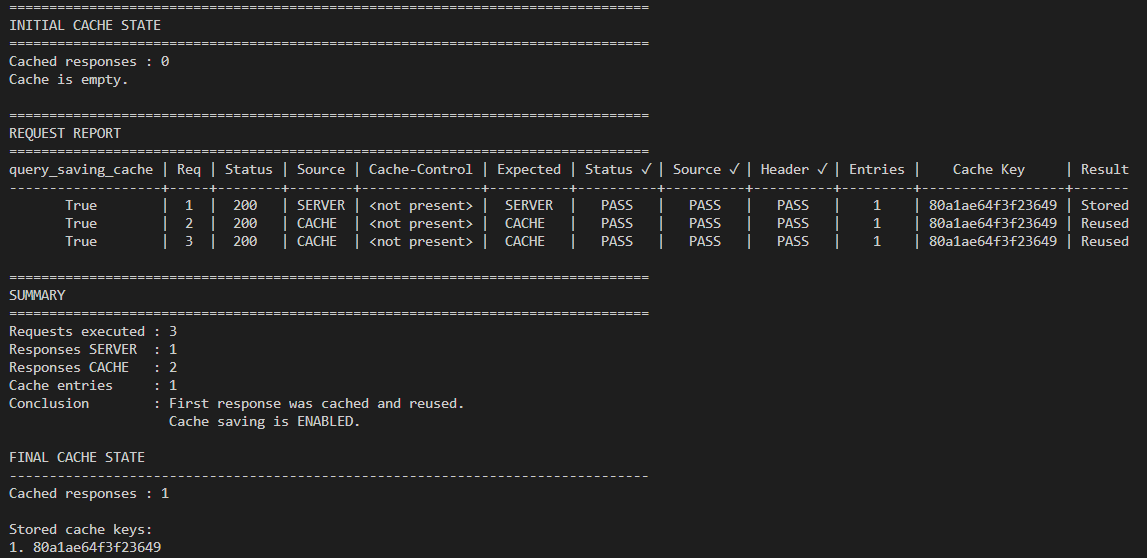Click the FINAL CACHE STATE heading
This screenshot has width=1147, height=558.
click(x=77, y=458)
